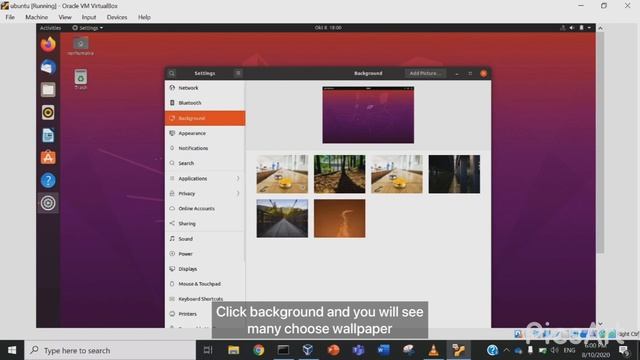Screen dimensions: 640x360
Task: Click the current background preview image
Action: coord(368,115)
